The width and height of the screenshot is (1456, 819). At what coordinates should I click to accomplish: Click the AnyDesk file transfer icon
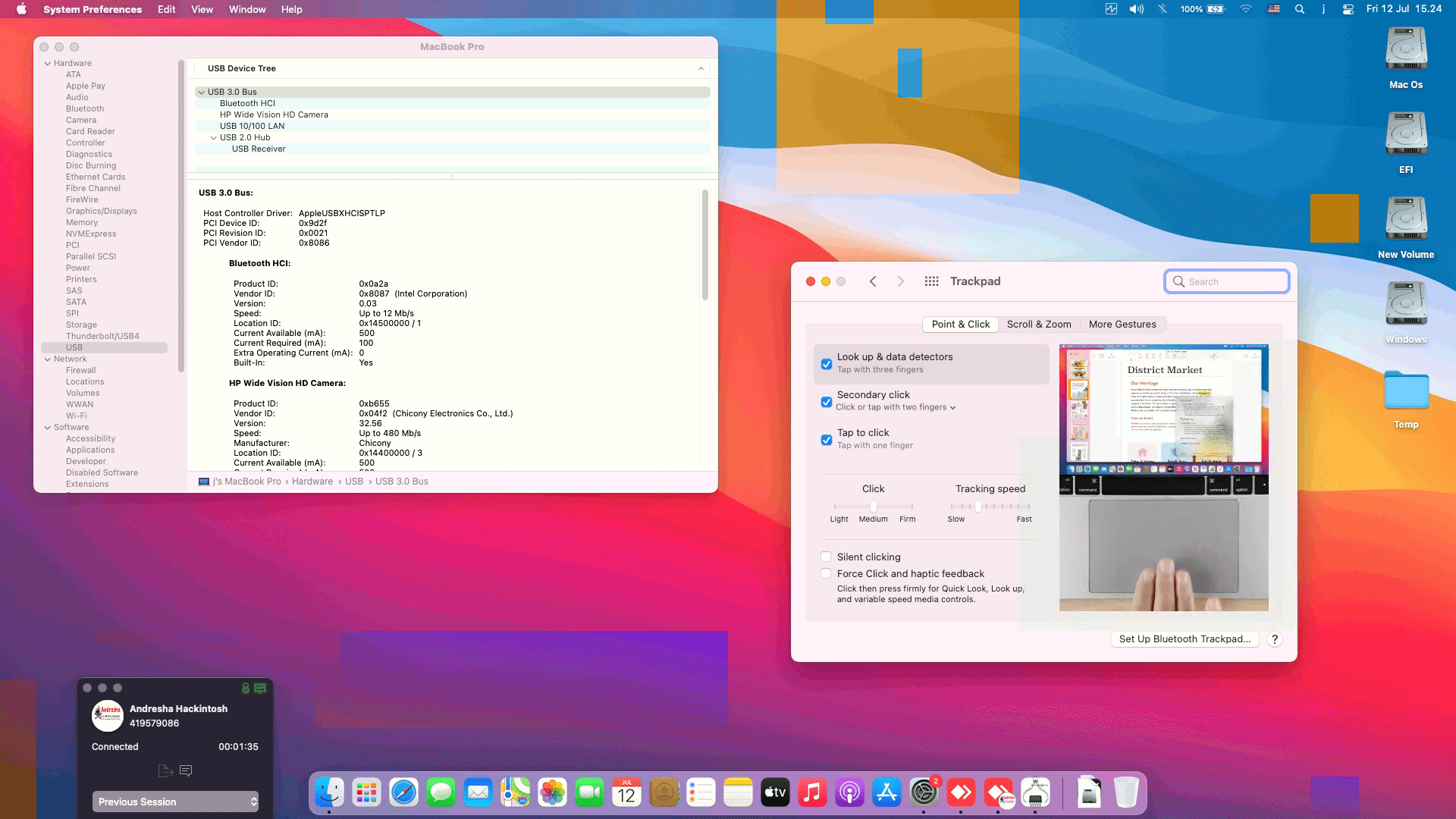(x=165, y=770)
